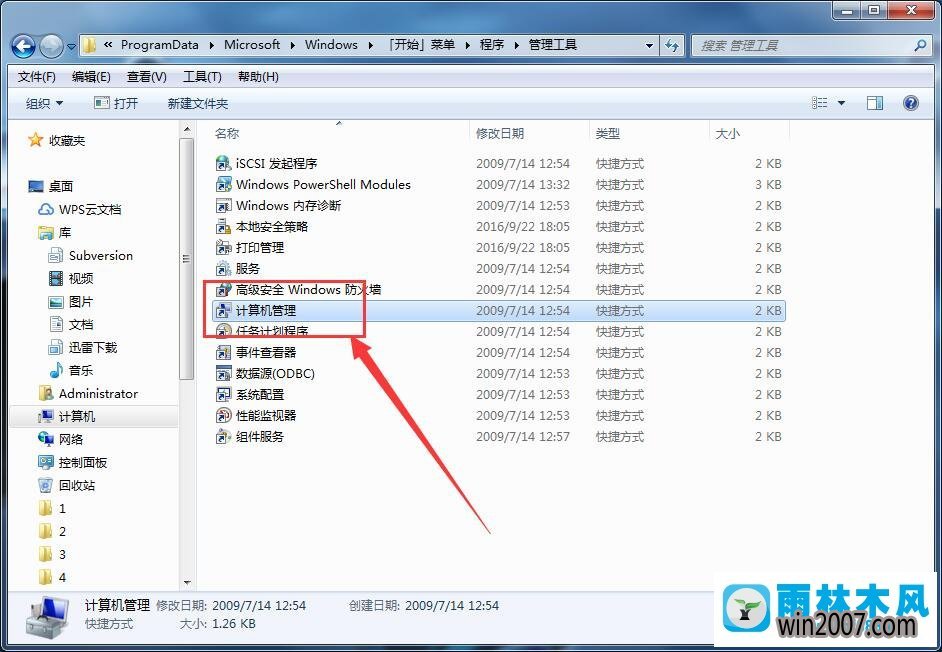
Task: Click the 系统配置 shortcut icon
Action: 223,395
